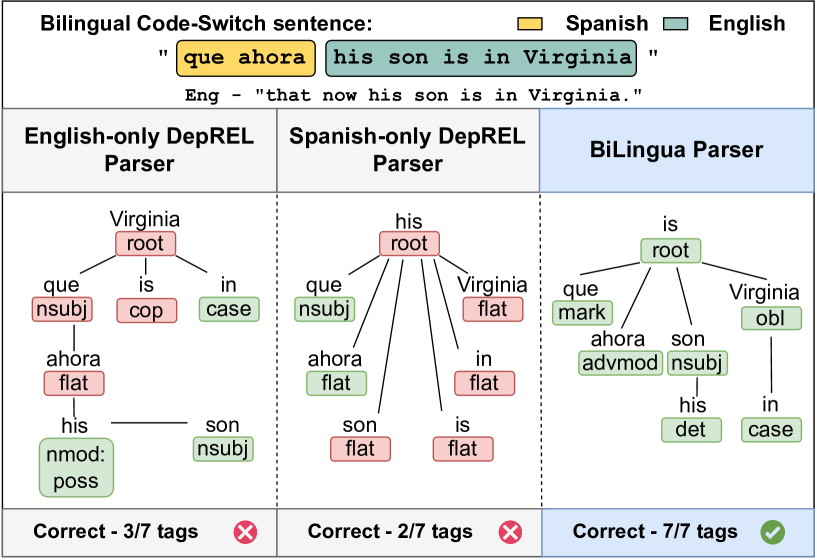817x560 pixels.
Task: Click the English translation line under the sentence
Action: pyautogui.click(x=413, y=95)
